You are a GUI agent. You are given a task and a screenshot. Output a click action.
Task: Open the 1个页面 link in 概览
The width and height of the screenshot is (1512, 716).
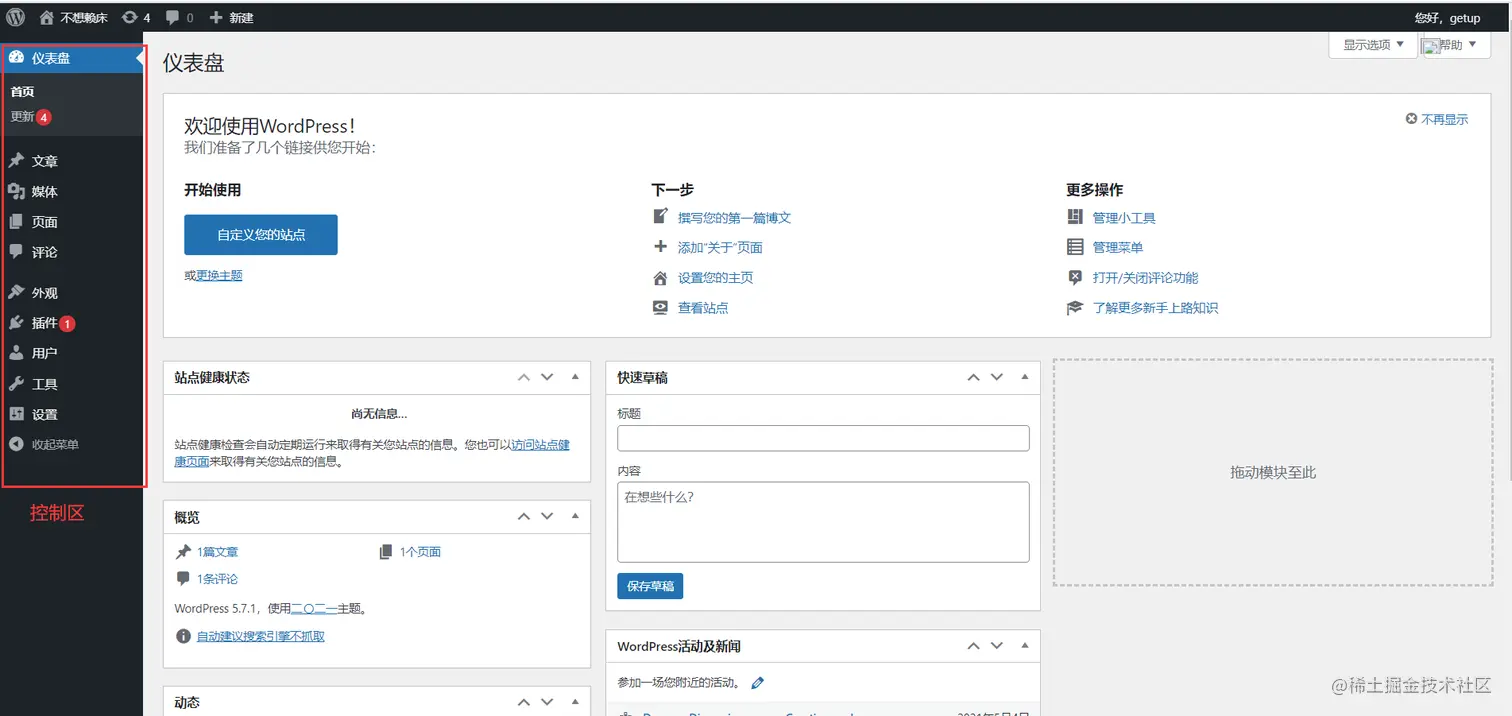click(420, 552)
